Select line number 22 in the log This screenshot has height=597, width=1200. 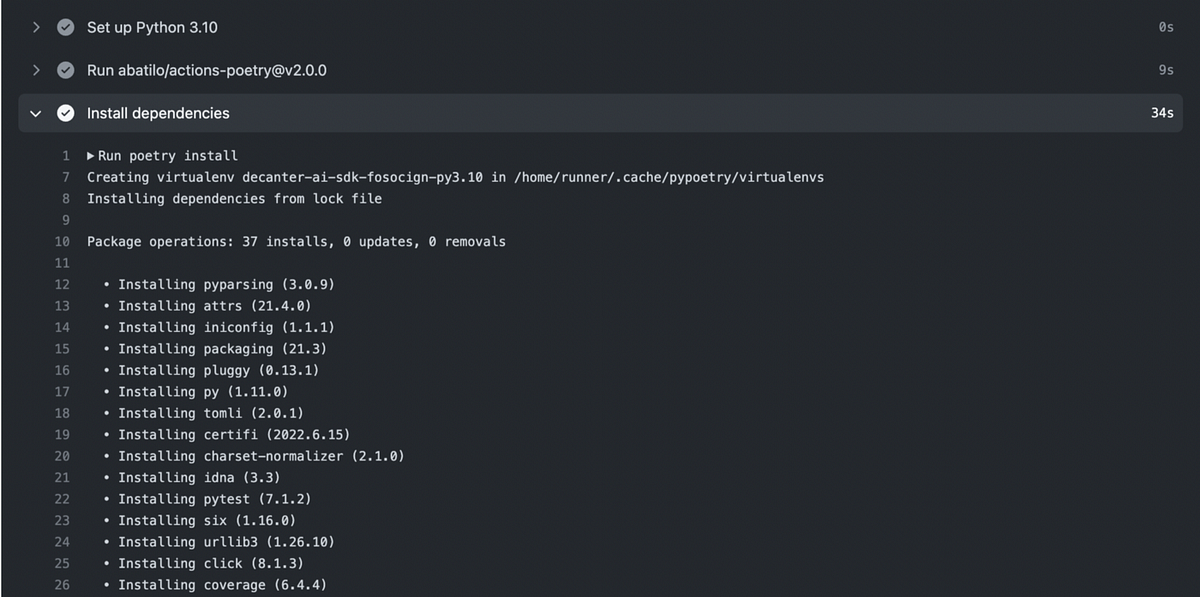pos(62,499)
